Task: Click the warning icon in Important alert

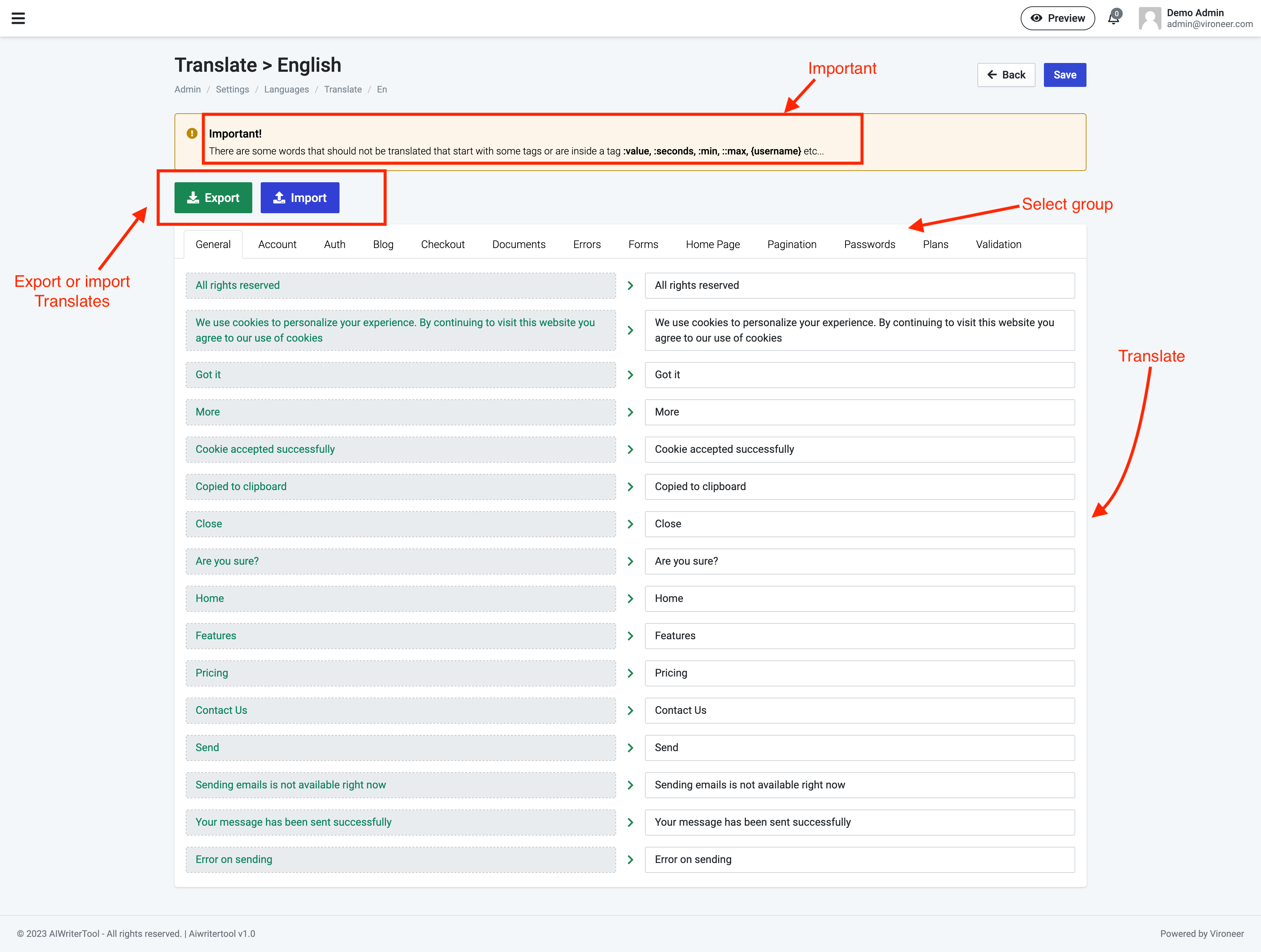Action: click(x=192, y=133)
